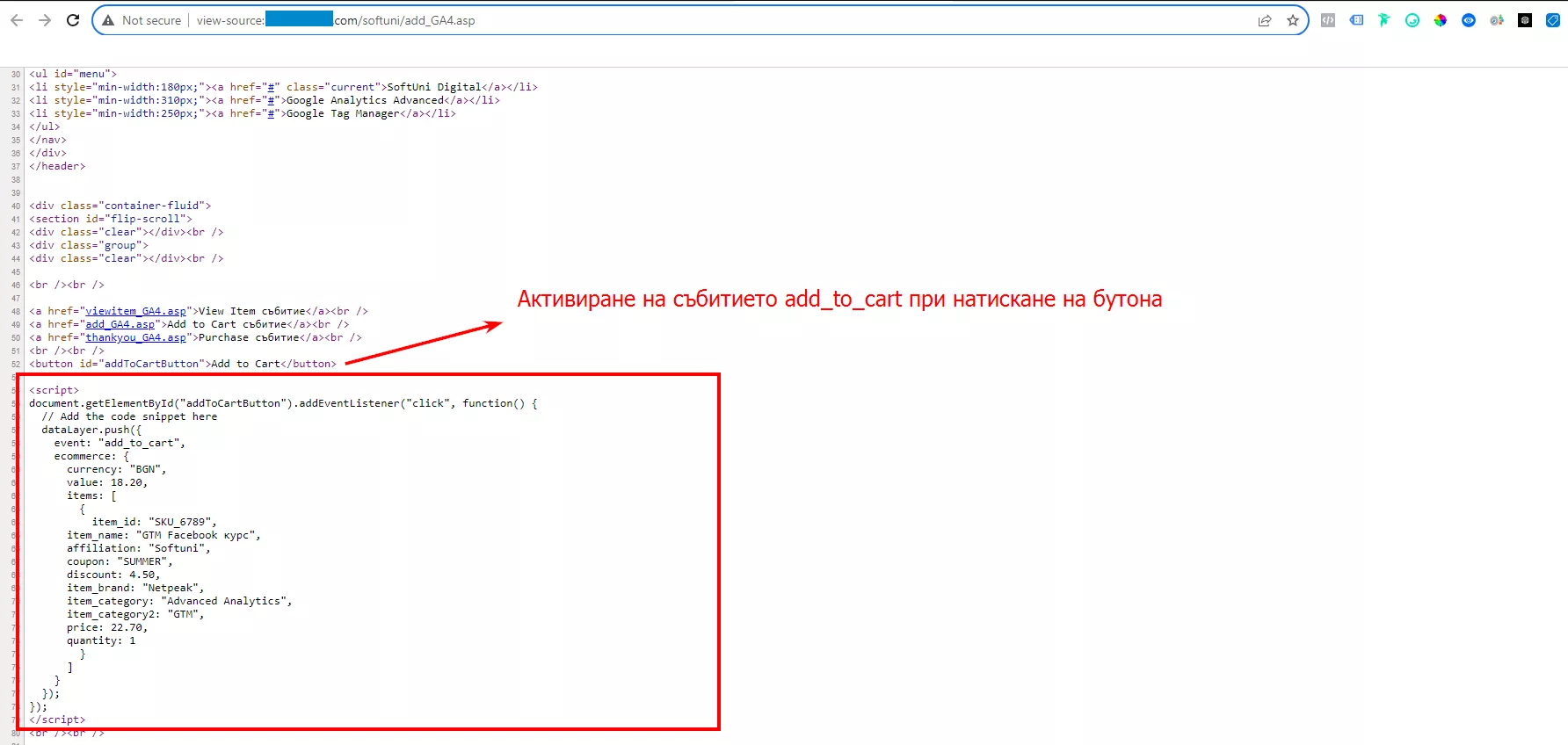
Task: Click the item_category: "Advanced Analytics" line
Action: (x=179, y=601)
